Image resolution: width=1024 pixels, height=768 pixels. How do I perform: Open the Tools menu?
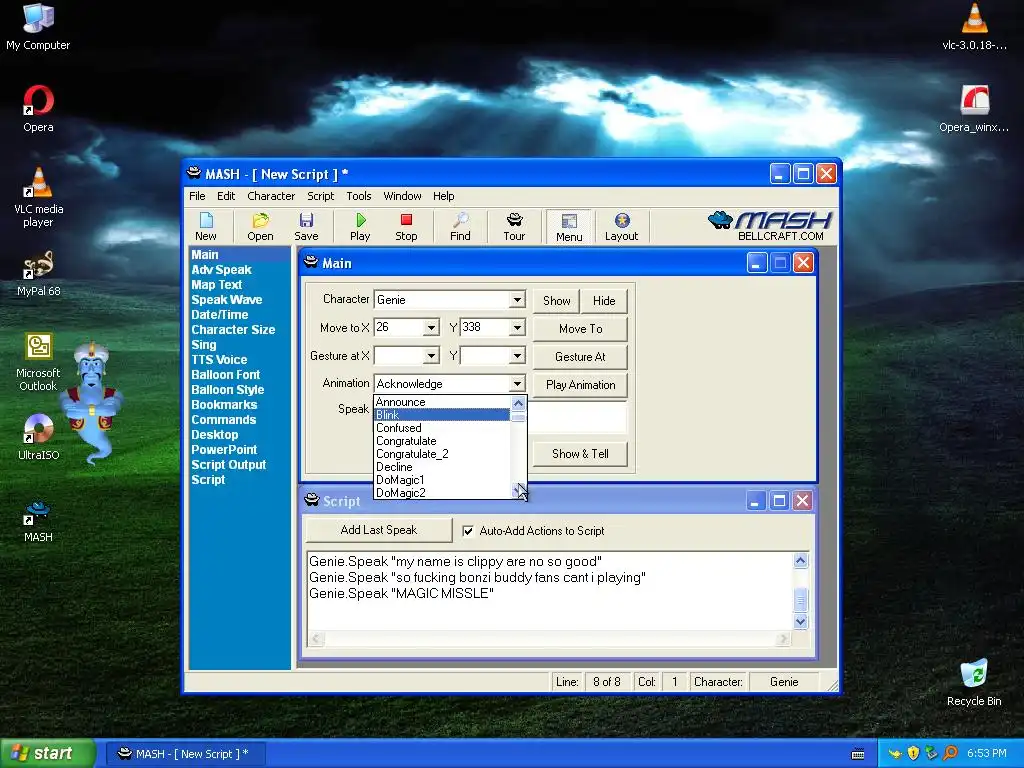click(x=359, y=196)
